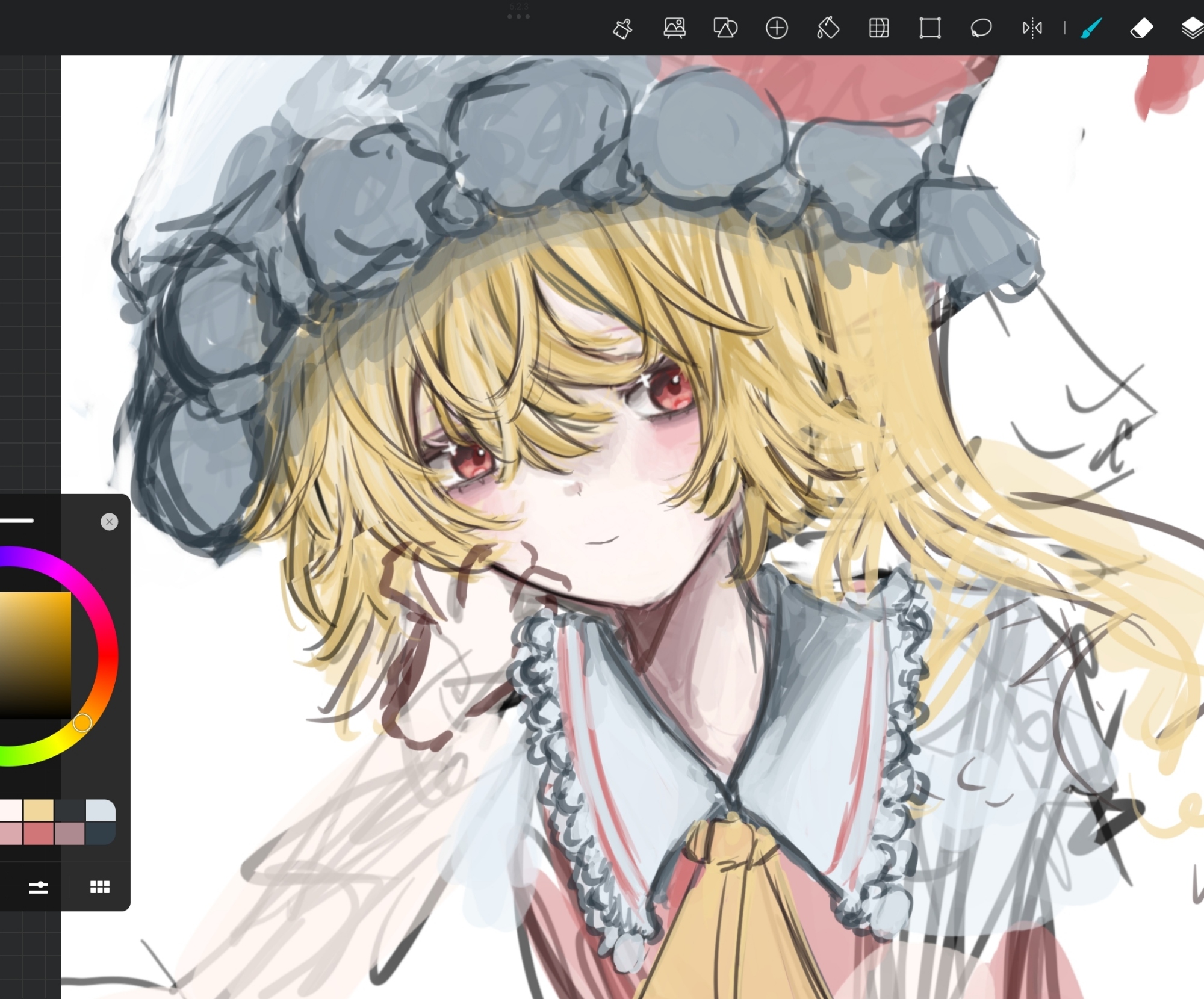
Task: Open the Shapes tool
Action: coord(725,28)
